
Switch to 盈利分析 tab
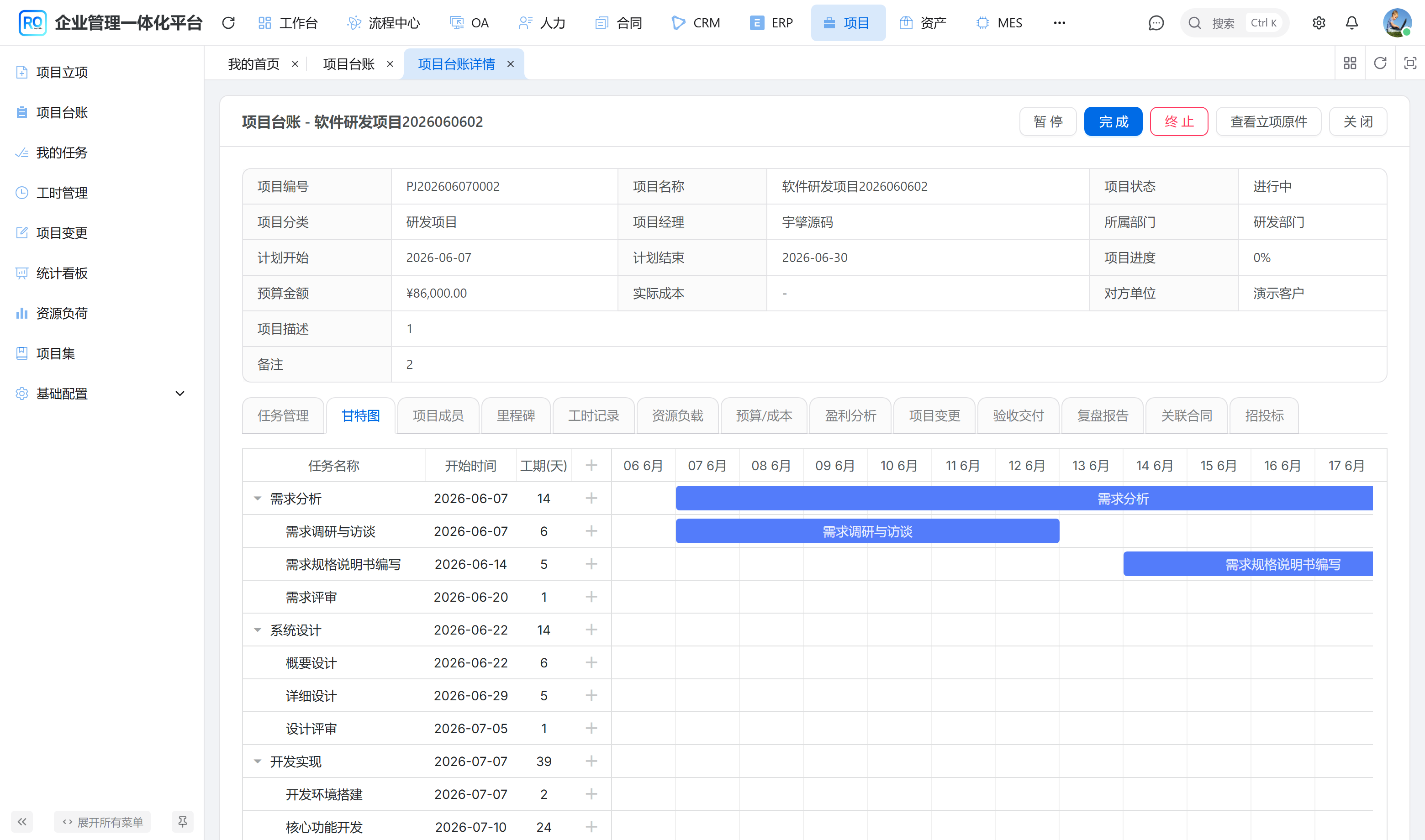(850, 415)
